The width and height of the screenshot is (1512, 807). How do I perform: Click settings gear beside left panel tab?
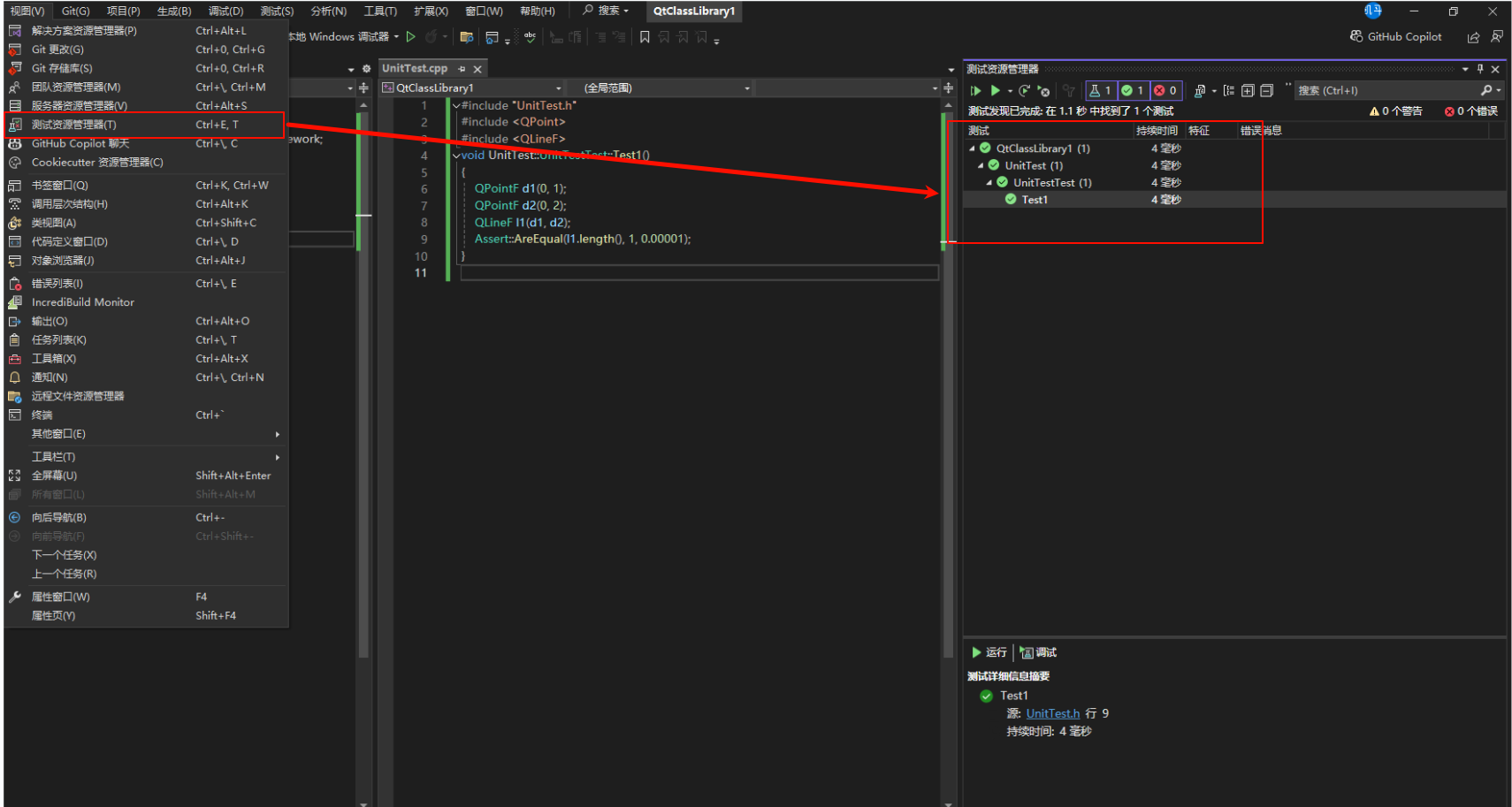[367, 69]
